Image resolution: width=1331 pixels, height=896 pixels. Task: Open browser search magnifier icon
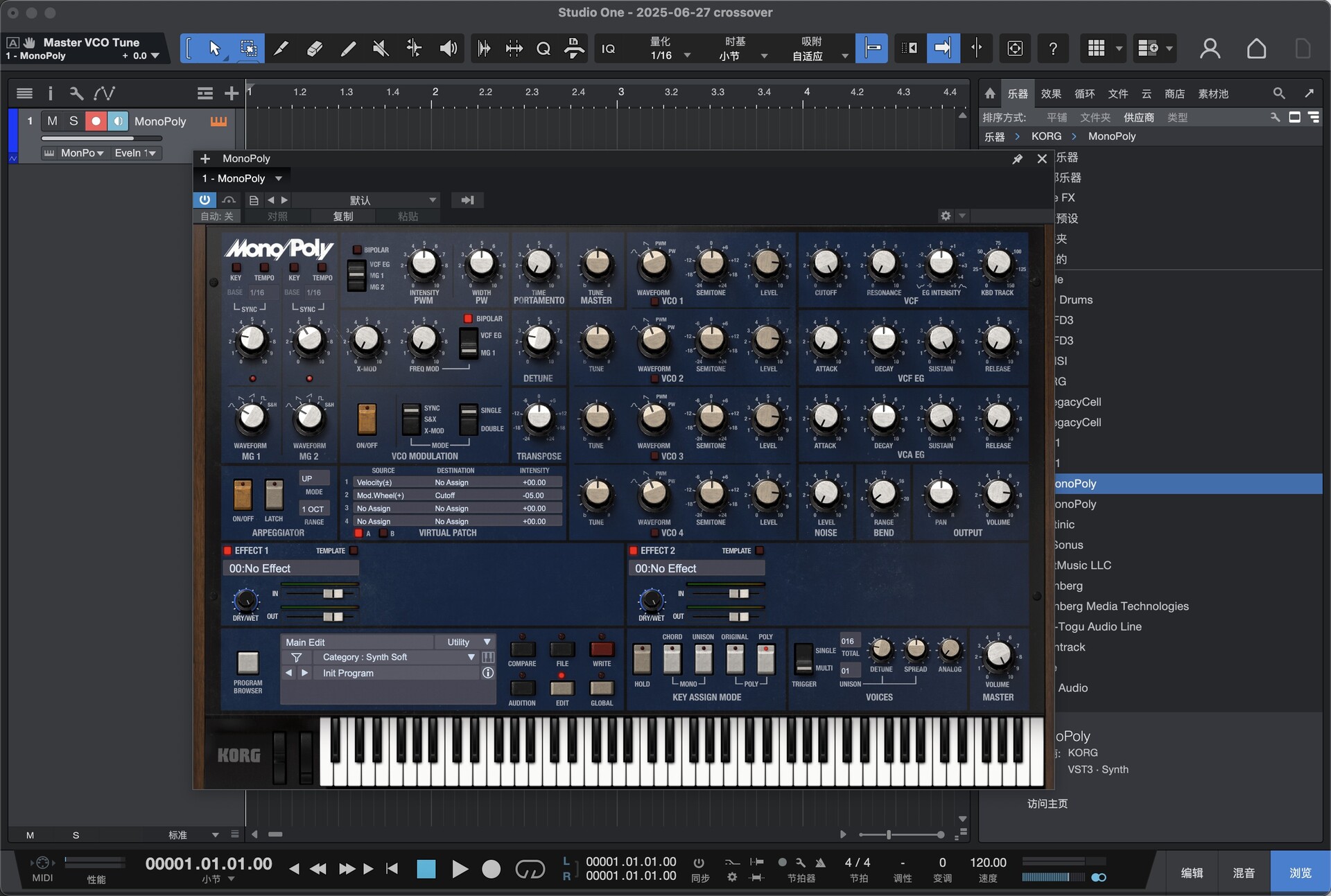click(1279, 93)
